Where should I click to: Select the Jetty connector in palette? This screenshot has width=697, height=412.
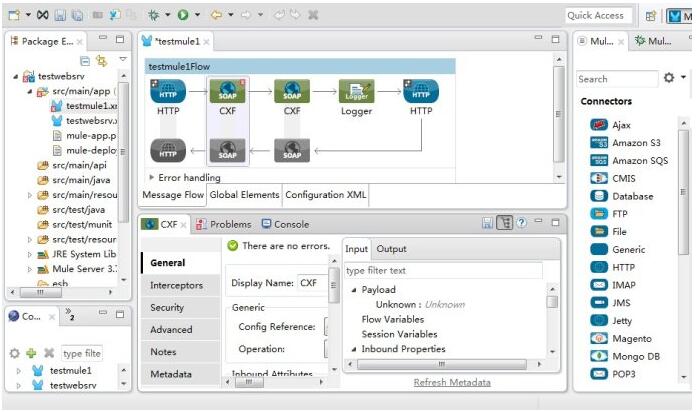[x=623, y=321]
